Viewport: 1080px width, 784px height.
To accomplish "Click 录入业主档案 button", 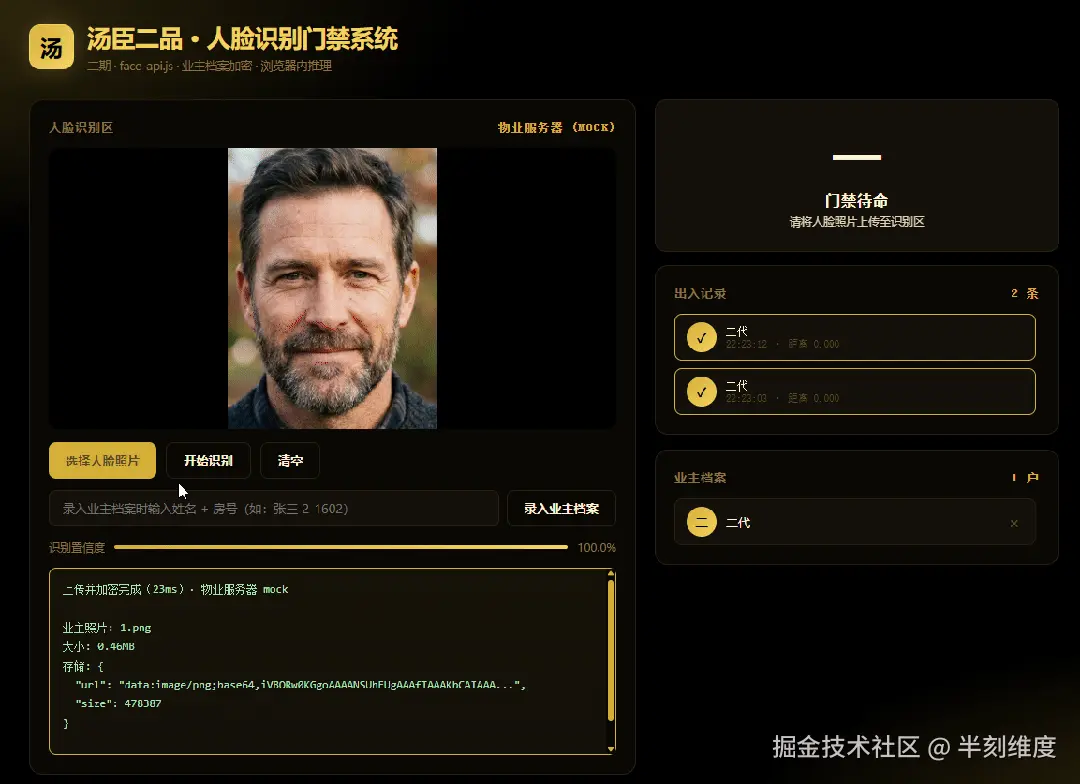I will [x=561, y=508].
